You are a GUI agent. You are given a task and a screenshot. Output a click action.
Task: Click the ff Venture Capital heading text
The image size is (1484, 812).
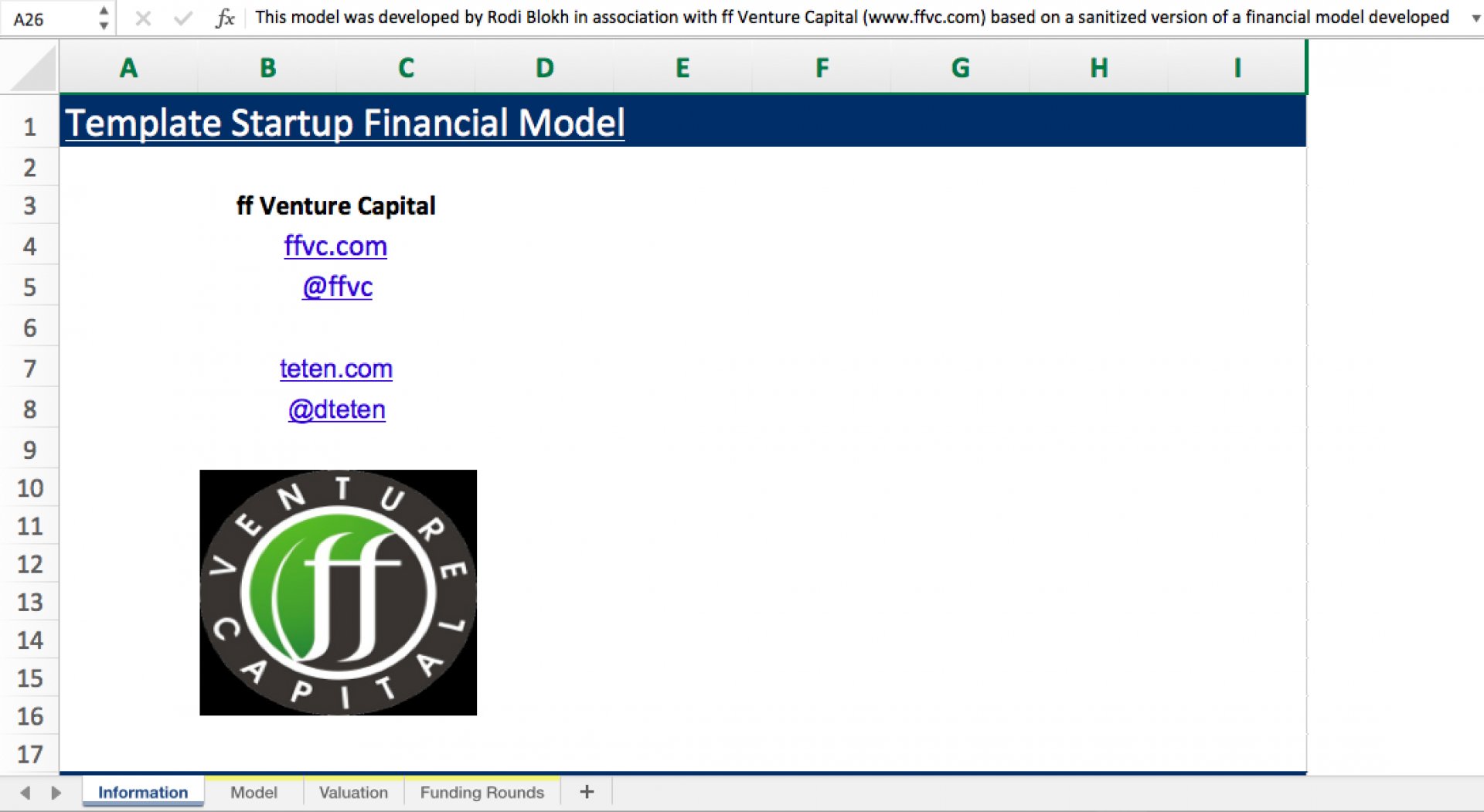pyautogui.click(x=335, y=206)
